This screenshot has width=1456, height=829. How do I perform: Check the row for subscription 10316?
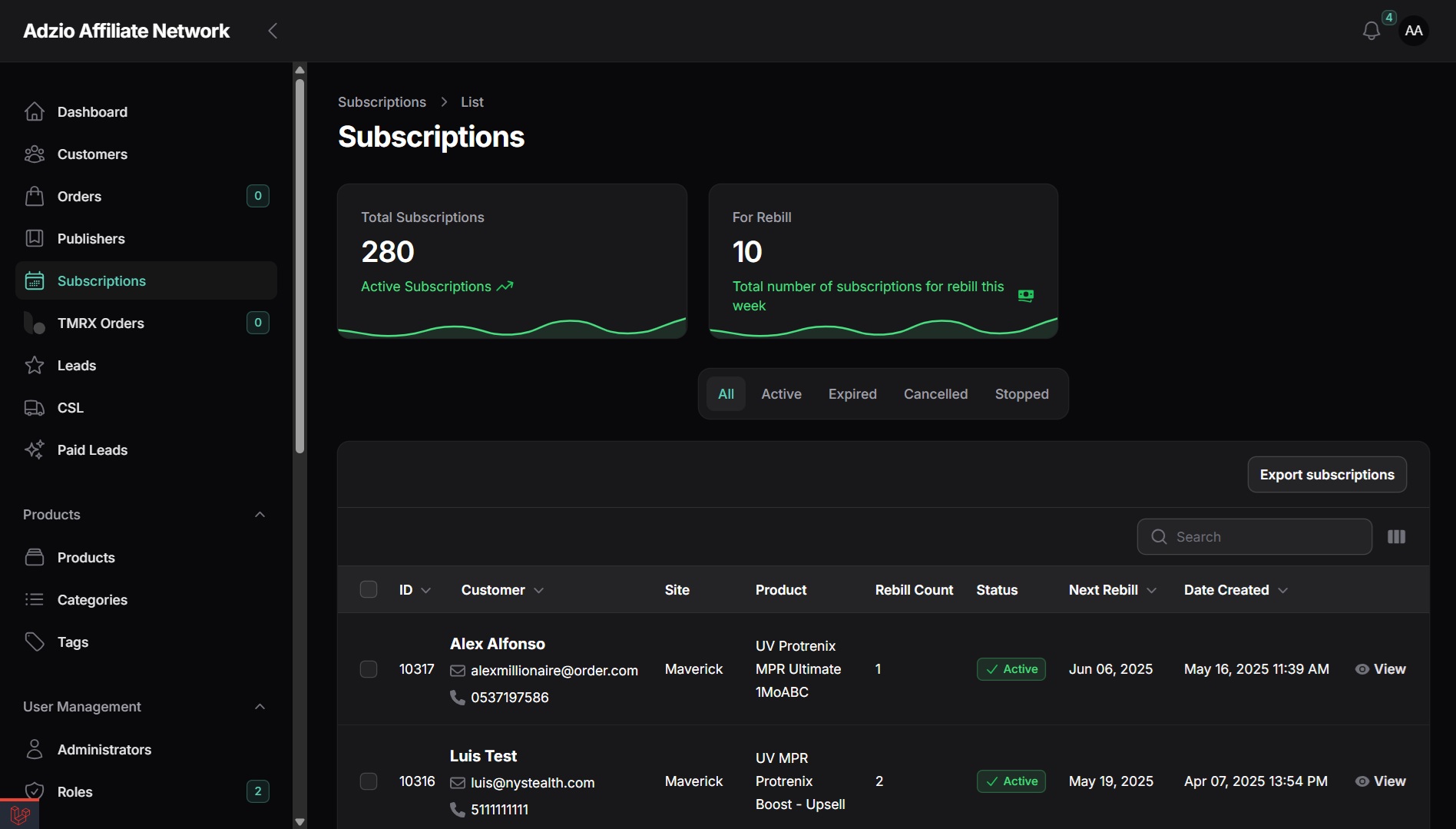(369, 781)
